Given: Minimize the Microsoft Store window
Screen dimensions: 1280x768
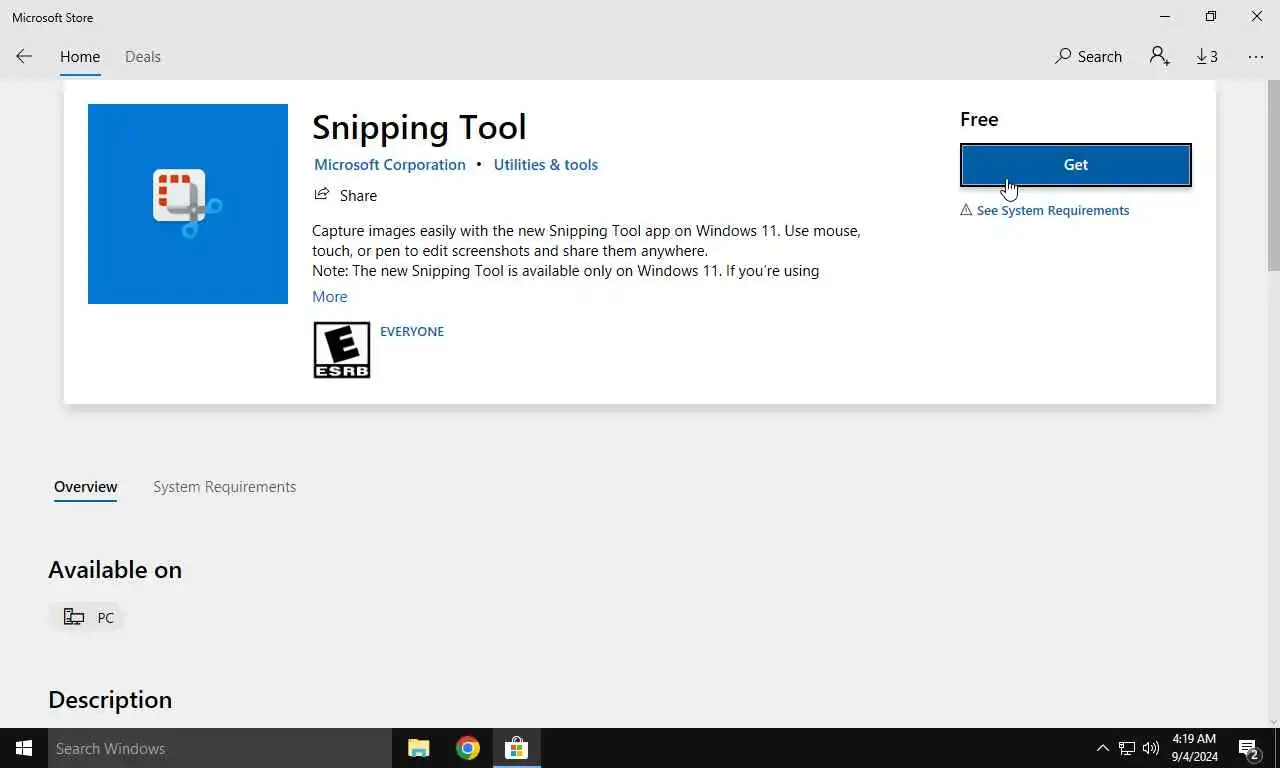Looking at the screenshot, I should (1165, 17).
